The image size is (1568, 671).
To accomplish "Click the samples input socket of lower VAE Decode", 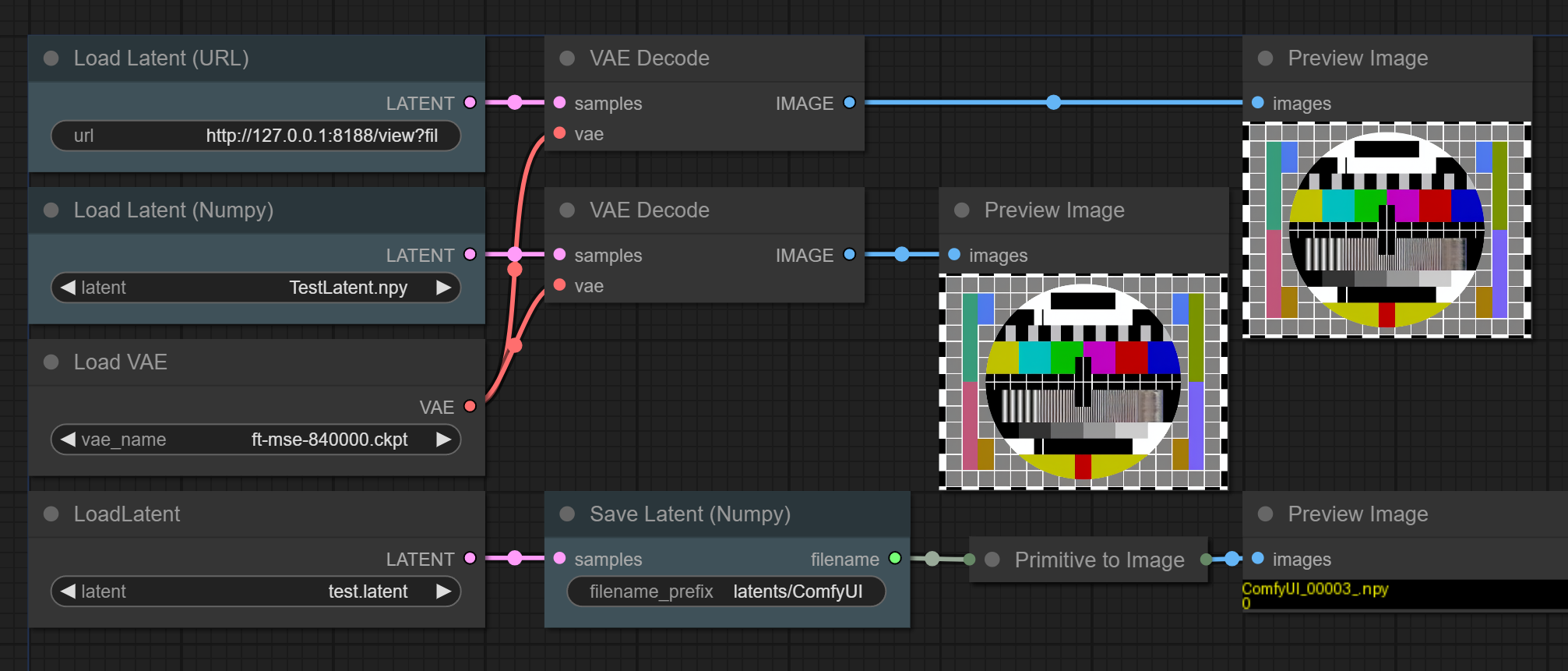I will pos(559,254).
